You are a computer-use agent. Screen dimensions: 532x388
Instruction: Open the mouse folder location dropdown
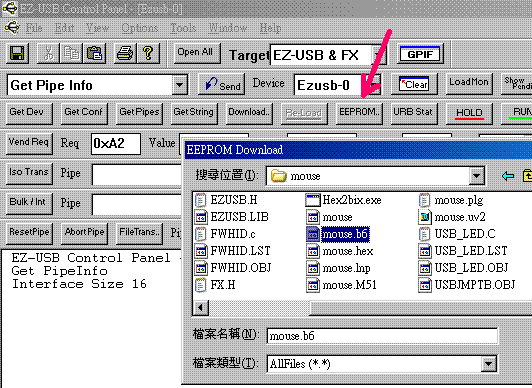(476, 176)
